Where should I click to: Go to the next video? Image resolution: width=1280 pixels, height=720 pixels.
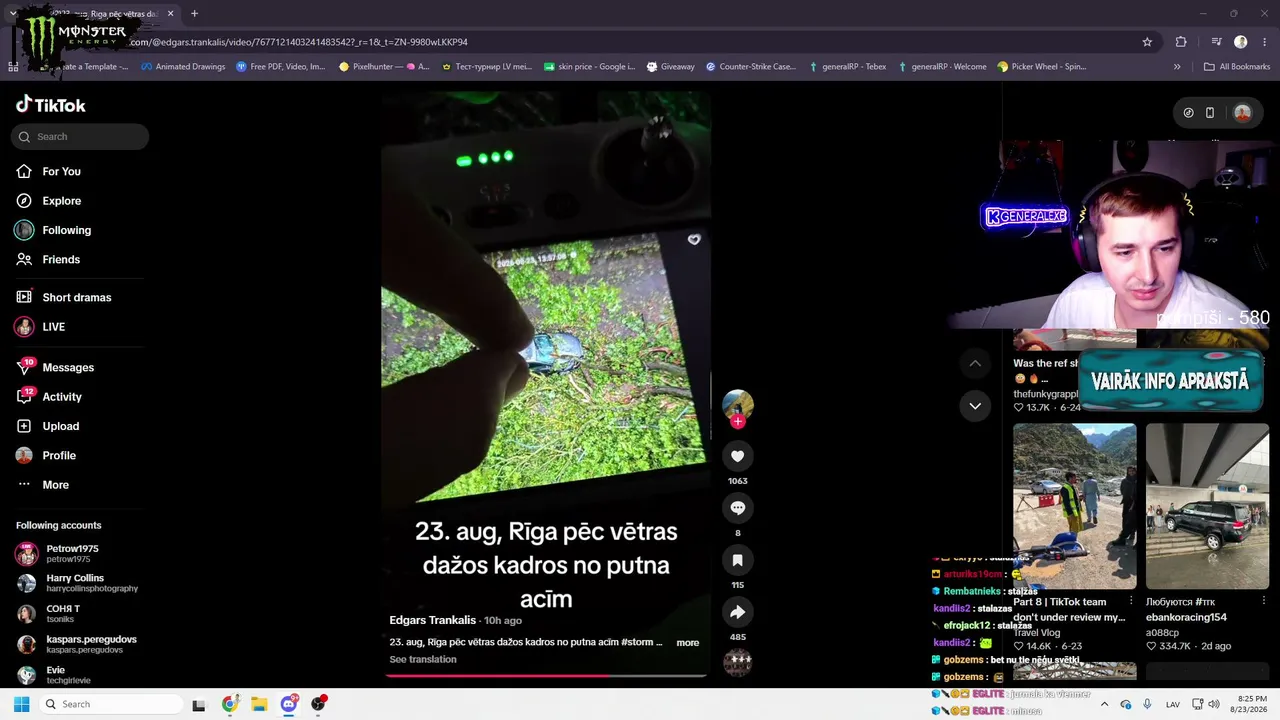[975, 406]
